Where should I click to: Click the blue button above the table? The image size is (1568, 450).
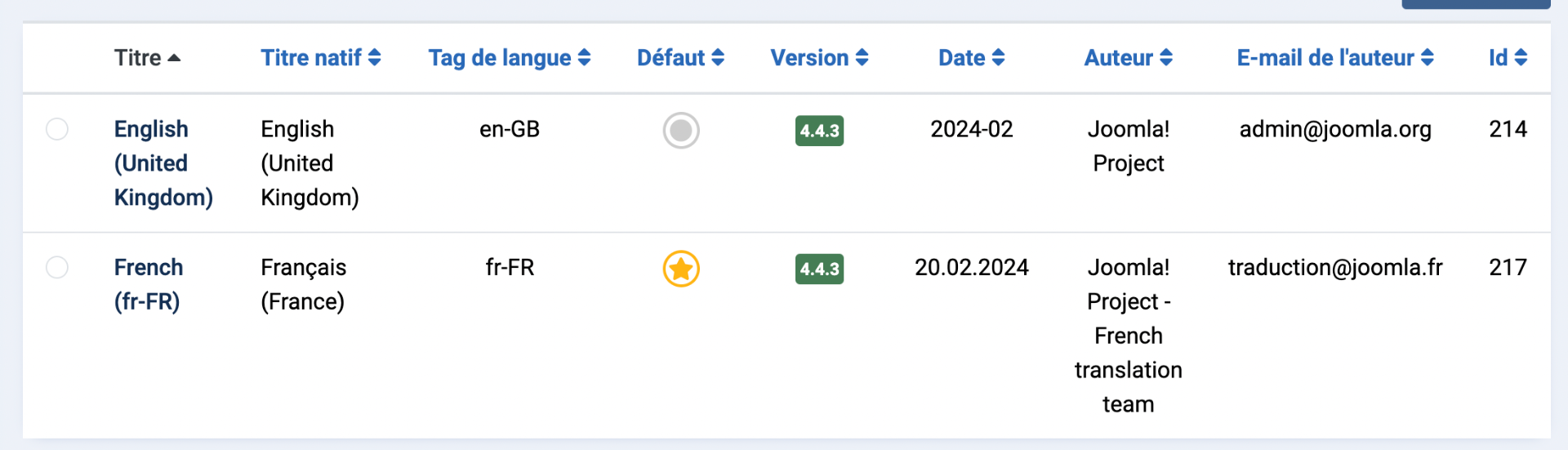tap(1476, 4)
